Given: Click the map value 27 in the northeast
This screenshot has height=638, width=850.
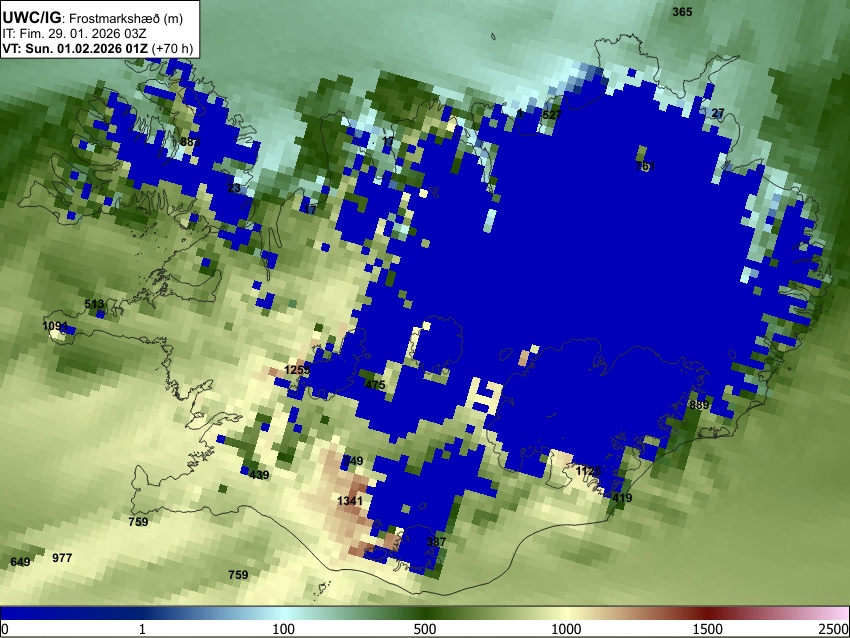Looking at the screenshot, I should pyautogui.click(x=718, y=113).
